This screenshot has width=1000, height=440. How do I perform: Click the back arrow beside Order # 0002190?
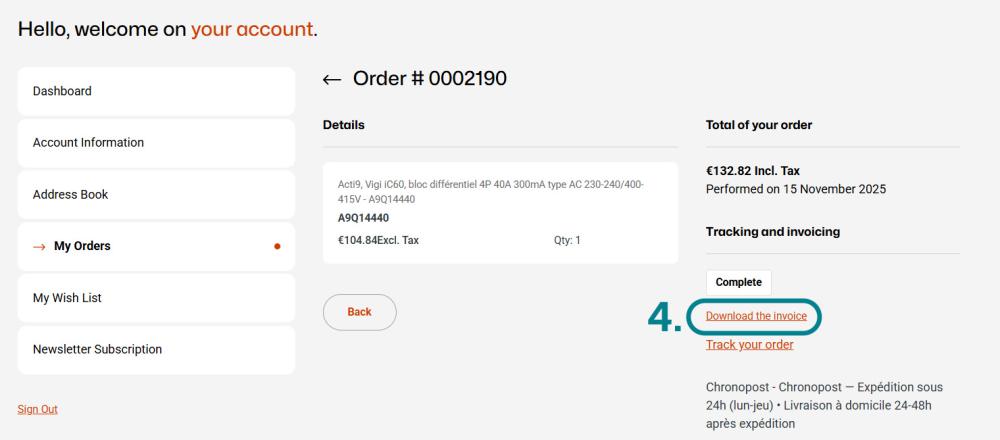[332, 79]
